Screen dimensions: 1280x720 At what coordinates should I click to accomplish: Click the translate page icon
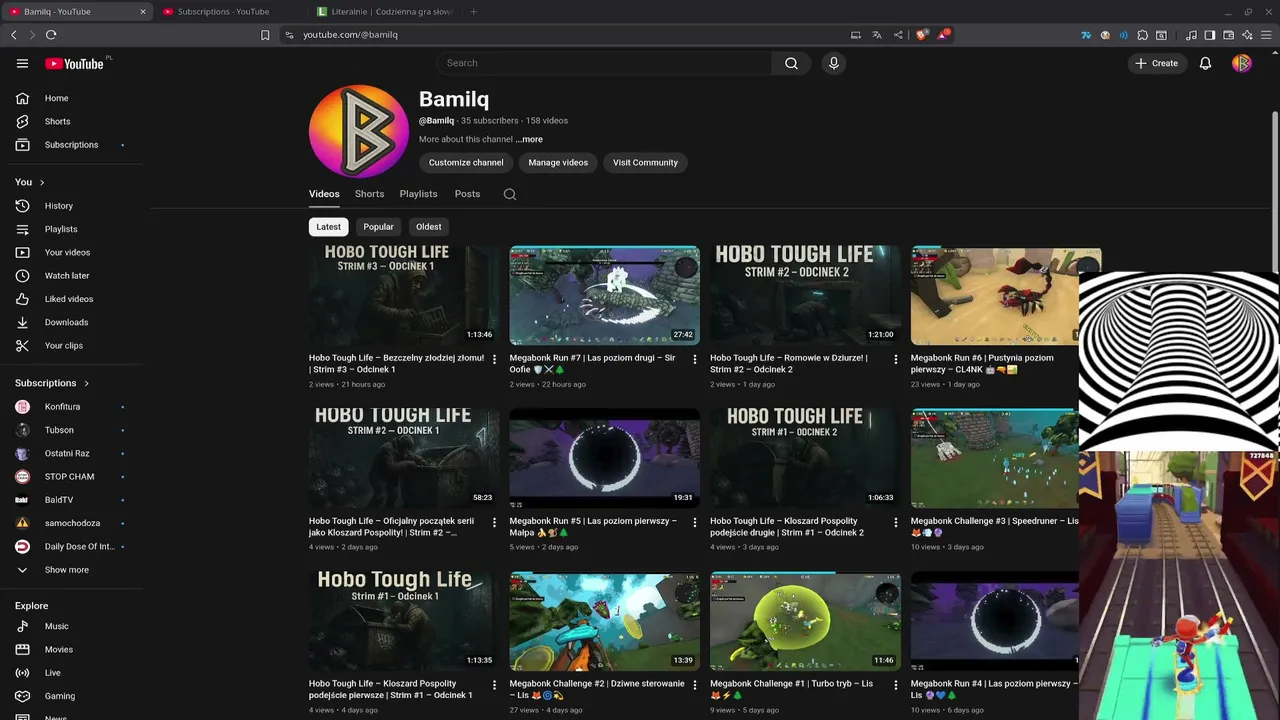pyautogui.click(x=877, y=35)
